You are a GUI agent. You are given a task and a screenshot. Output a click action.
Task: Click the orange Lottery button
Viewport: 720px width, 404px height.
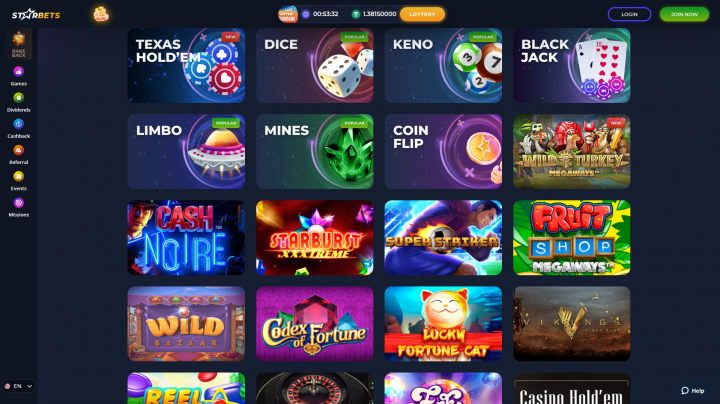422,14
